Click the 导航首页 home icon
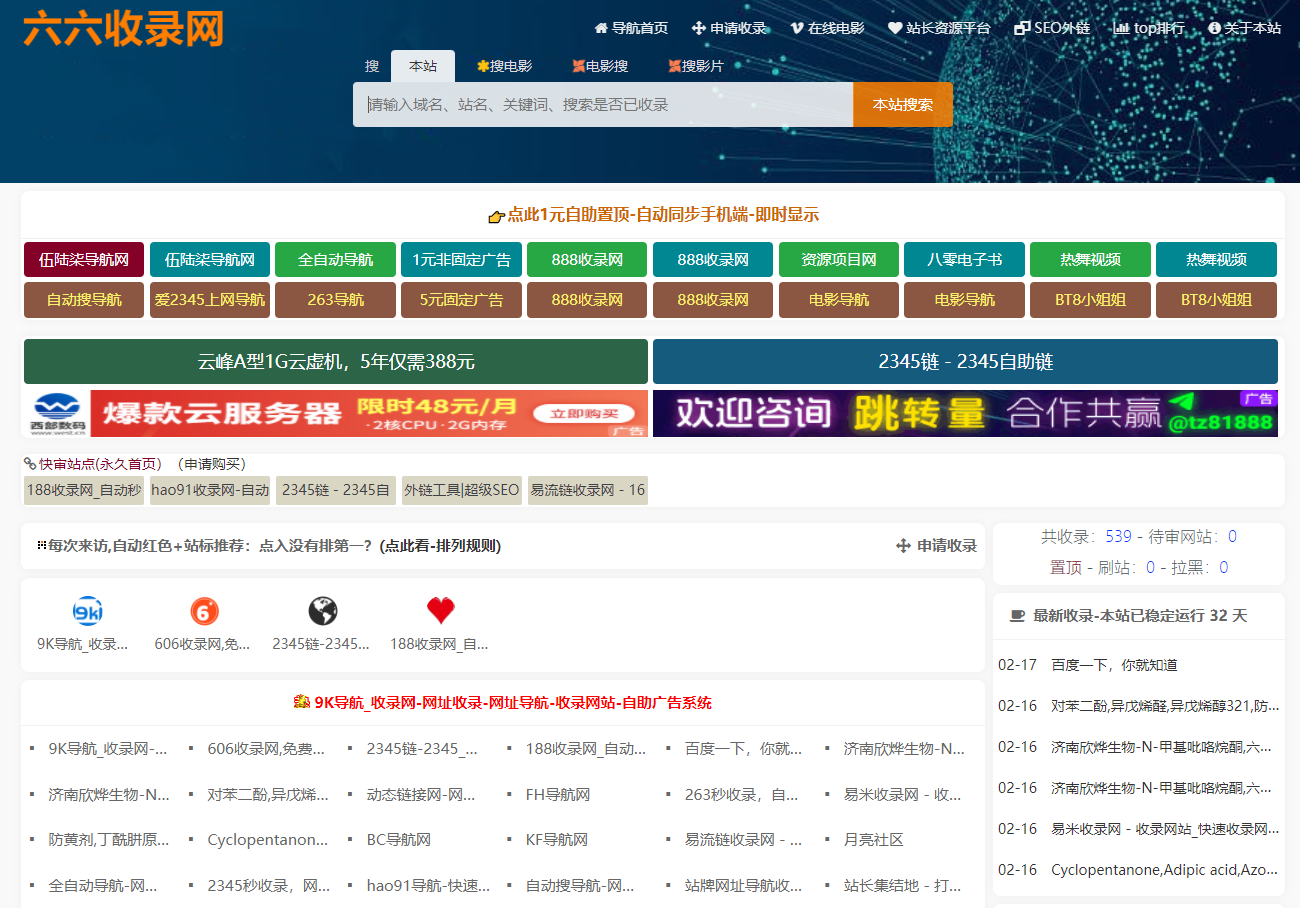Image resolution: width=1300 pixels, height=908 pixels. coord(600,28)
